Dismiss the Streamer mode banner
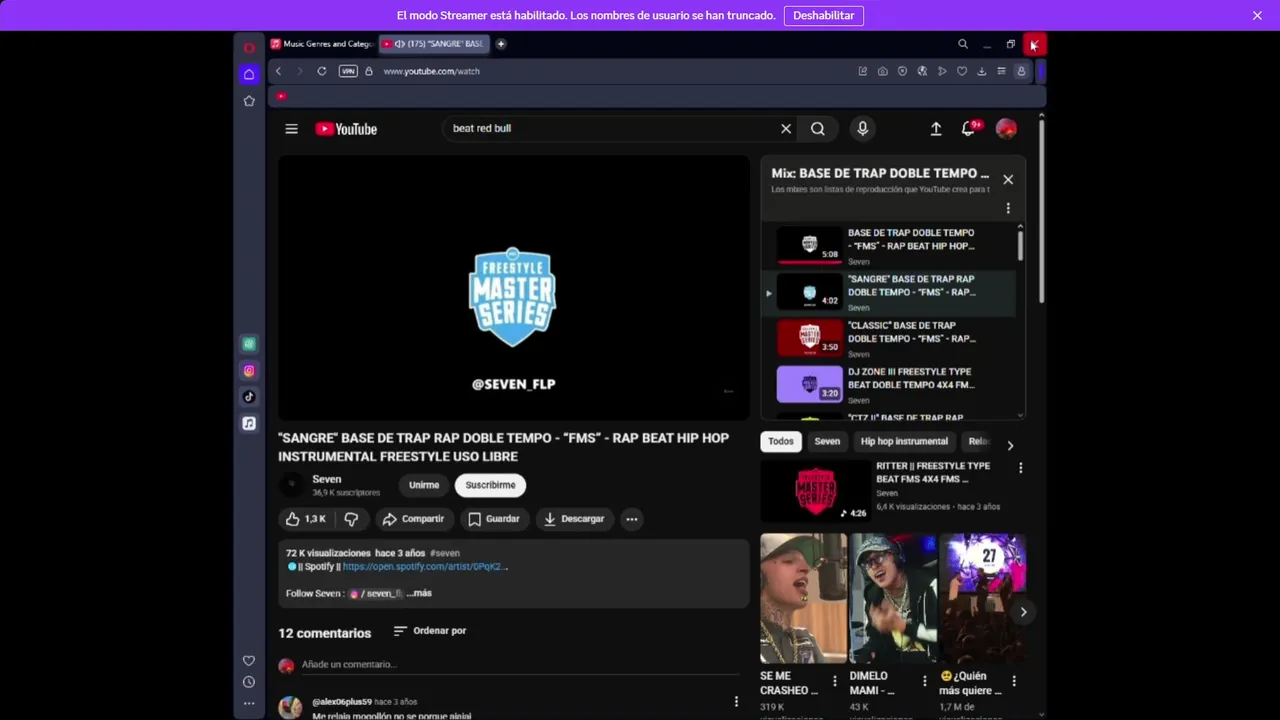The height and width of the screenshot is (720, 1280). [x=1257, y=15]
